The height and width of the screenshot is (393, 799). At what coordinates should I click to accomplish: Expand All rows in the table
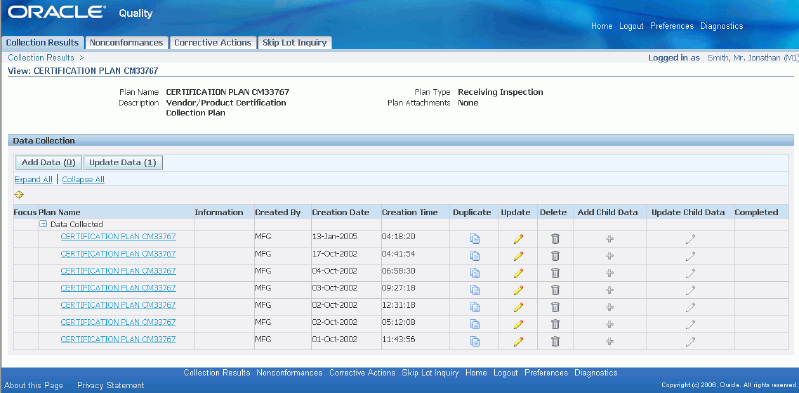pyautogui.click(x=34, y=179)
